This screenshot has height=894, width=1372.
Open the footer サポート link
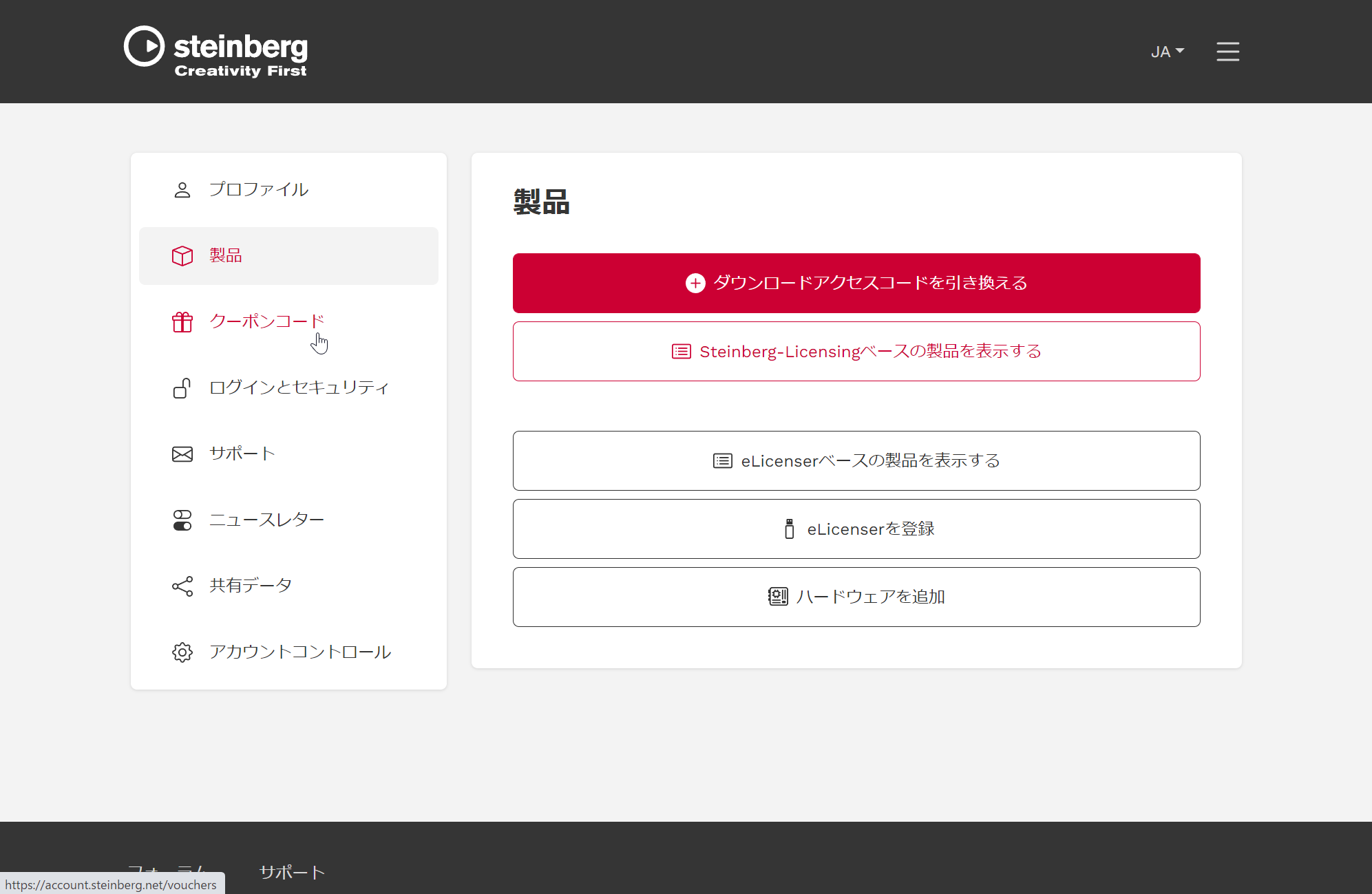[x=292, y=873]
